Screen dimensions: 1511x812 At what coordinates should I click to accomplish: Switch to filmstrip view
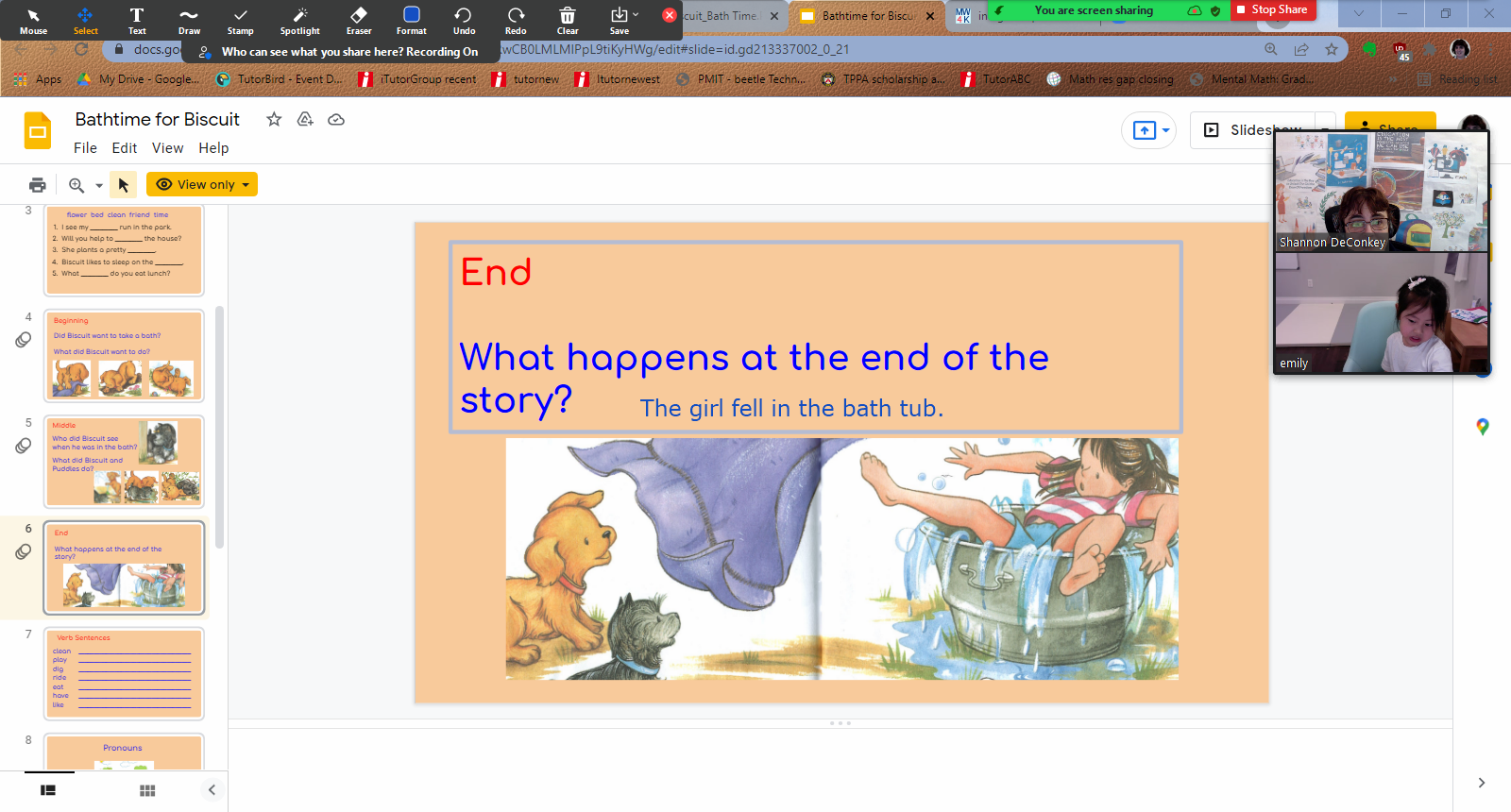click(x=48, y=790)
